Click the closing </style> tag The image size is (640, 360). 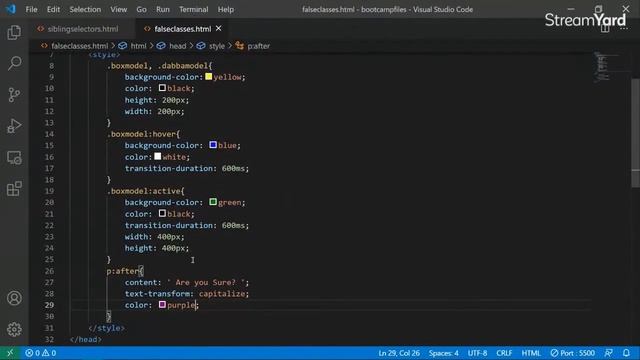(107, 328)
